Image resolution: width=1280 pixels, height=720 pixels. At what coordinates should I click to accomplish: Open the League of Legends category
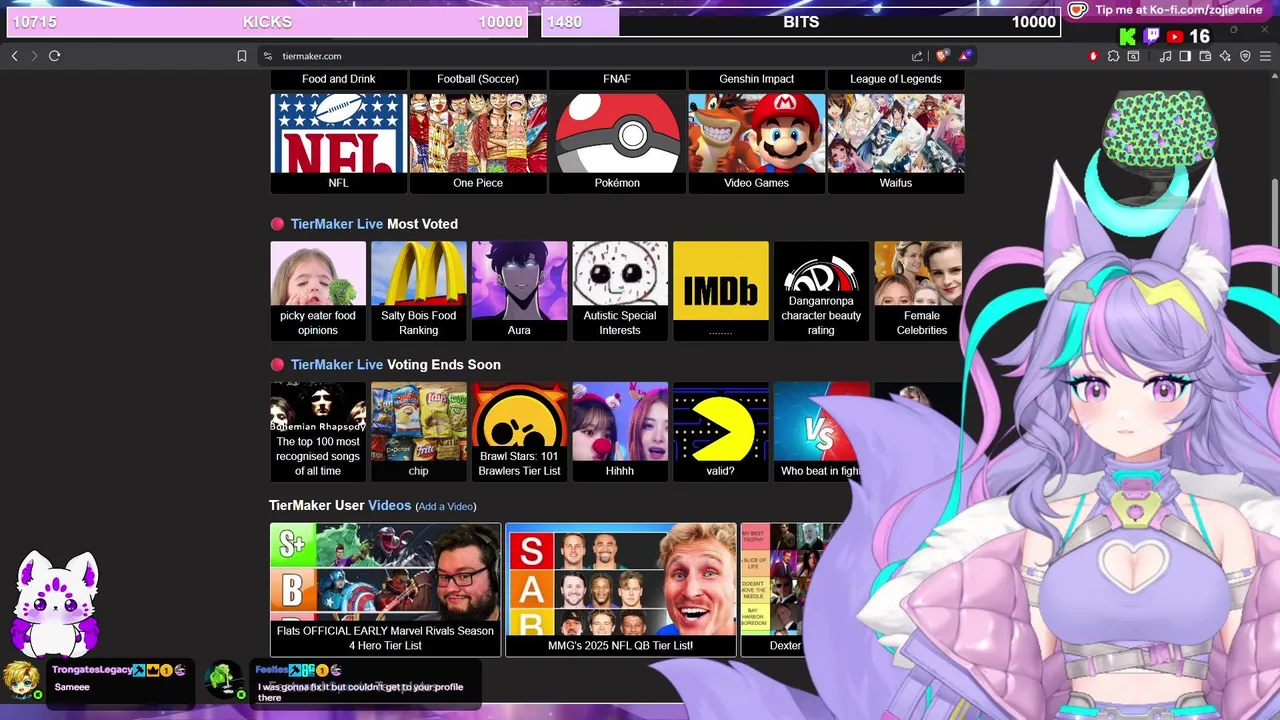pyautogui.click(x=896, y=79)
